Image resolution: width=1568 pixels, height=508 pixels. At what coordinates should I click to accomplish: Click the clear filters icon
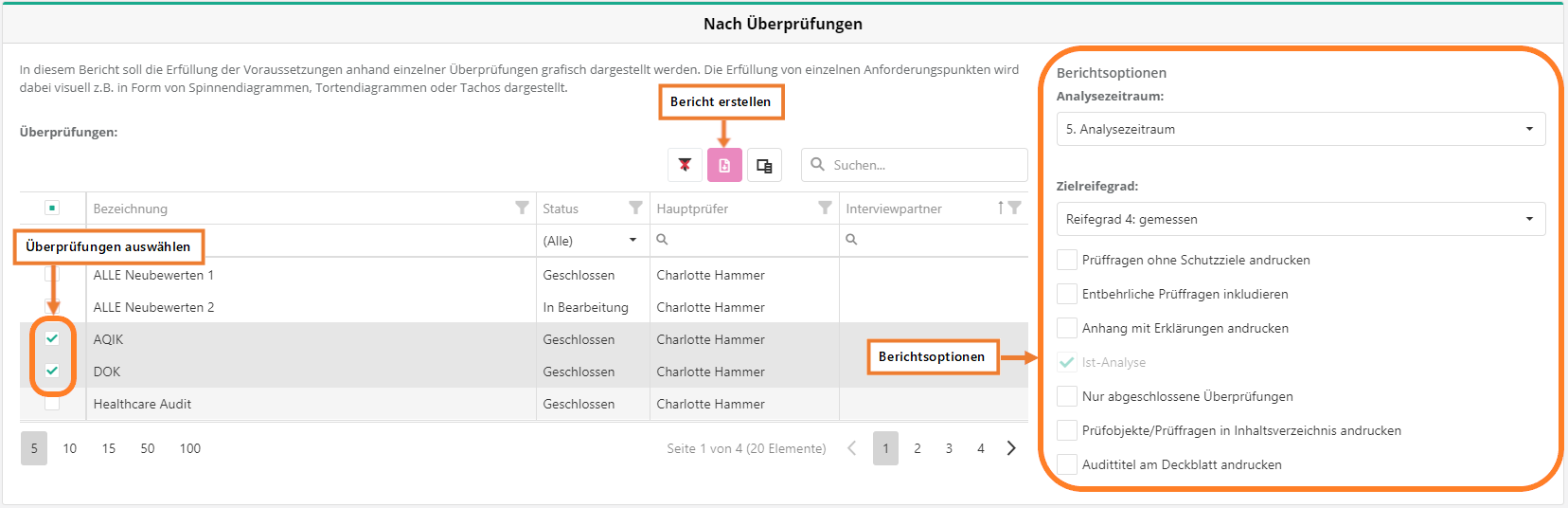[685, 165]
